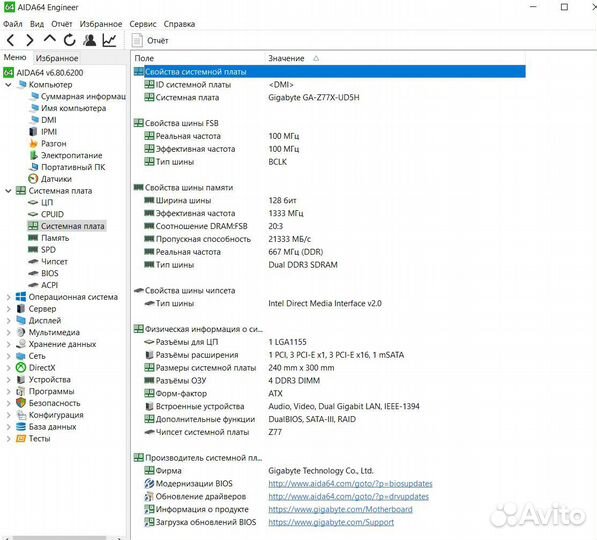This screenshot has height=540, width=597.
Task: Open the Разгон flame icon entry
Action: [x=34, y=144]
